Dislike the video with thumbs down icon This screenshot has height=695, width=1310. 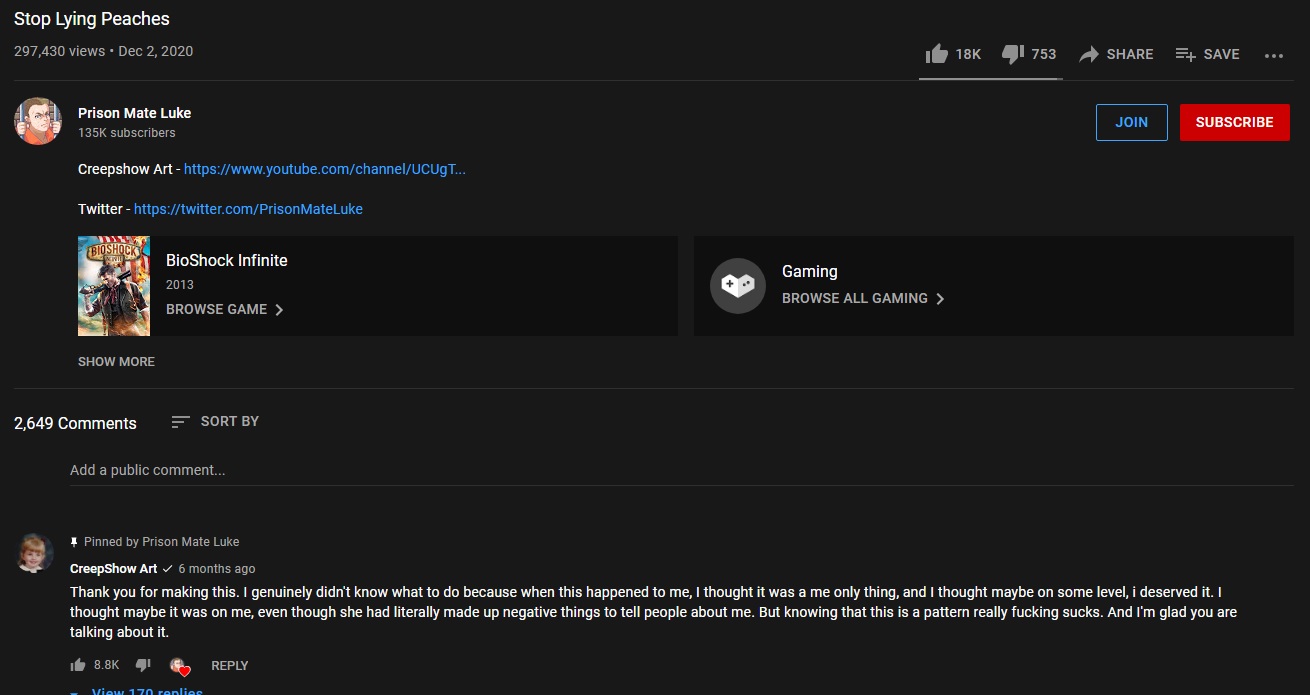click(1012, 54)
